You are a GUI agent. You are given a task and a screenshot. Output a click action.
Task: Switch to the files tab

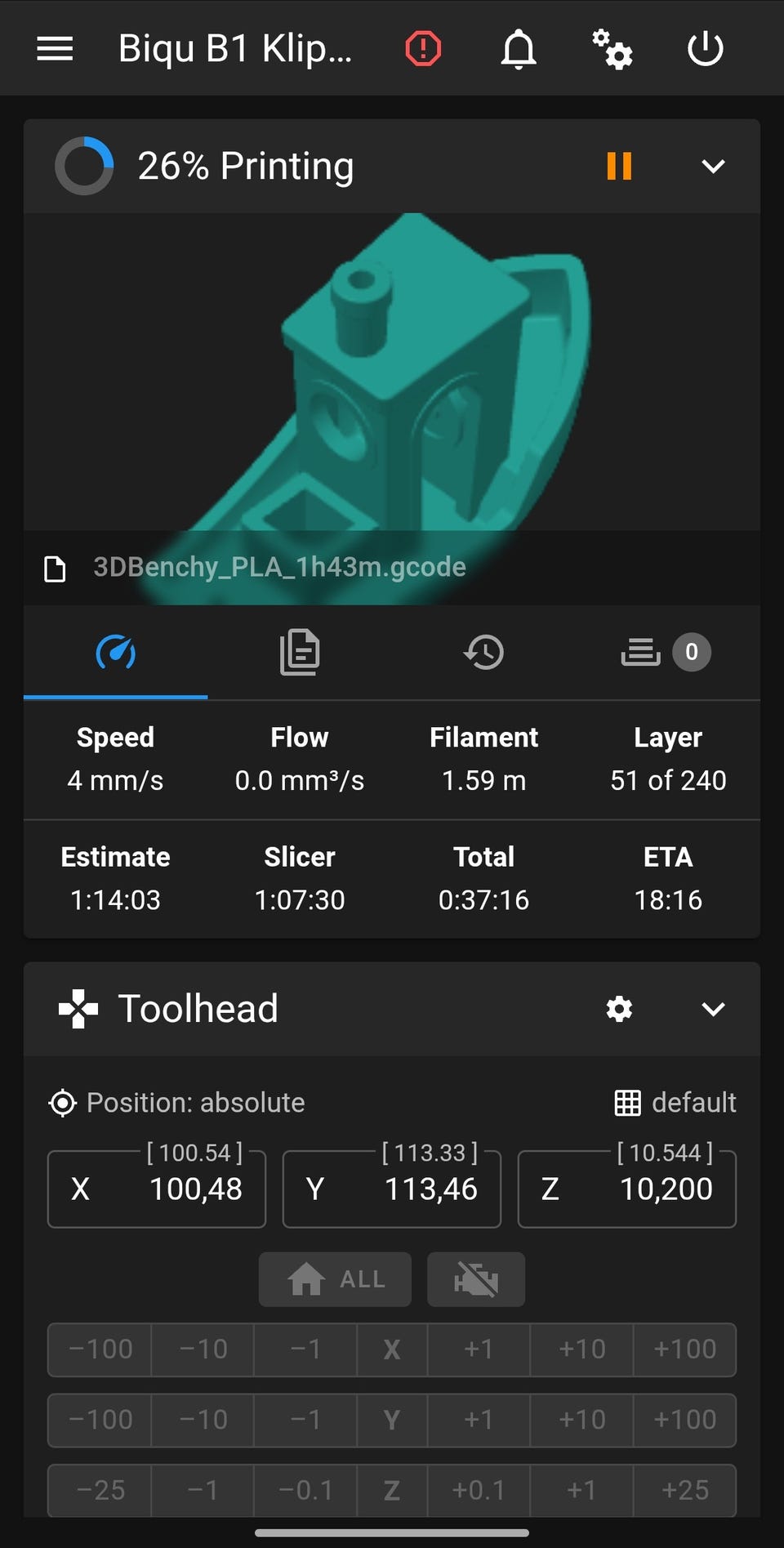(x=300, y=653)
